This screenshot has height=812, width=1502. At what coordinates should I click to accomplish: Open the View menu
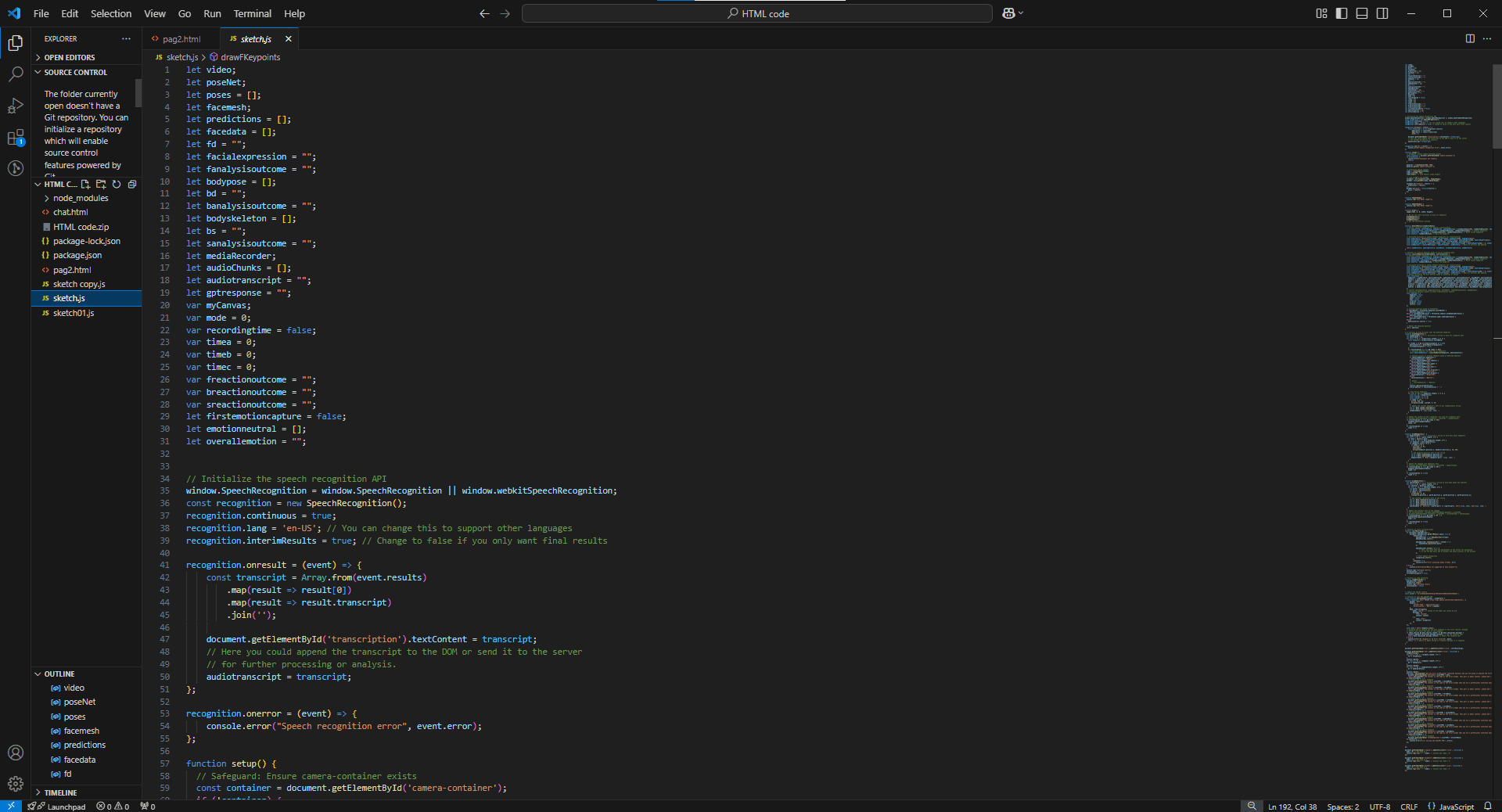(155, 13)
